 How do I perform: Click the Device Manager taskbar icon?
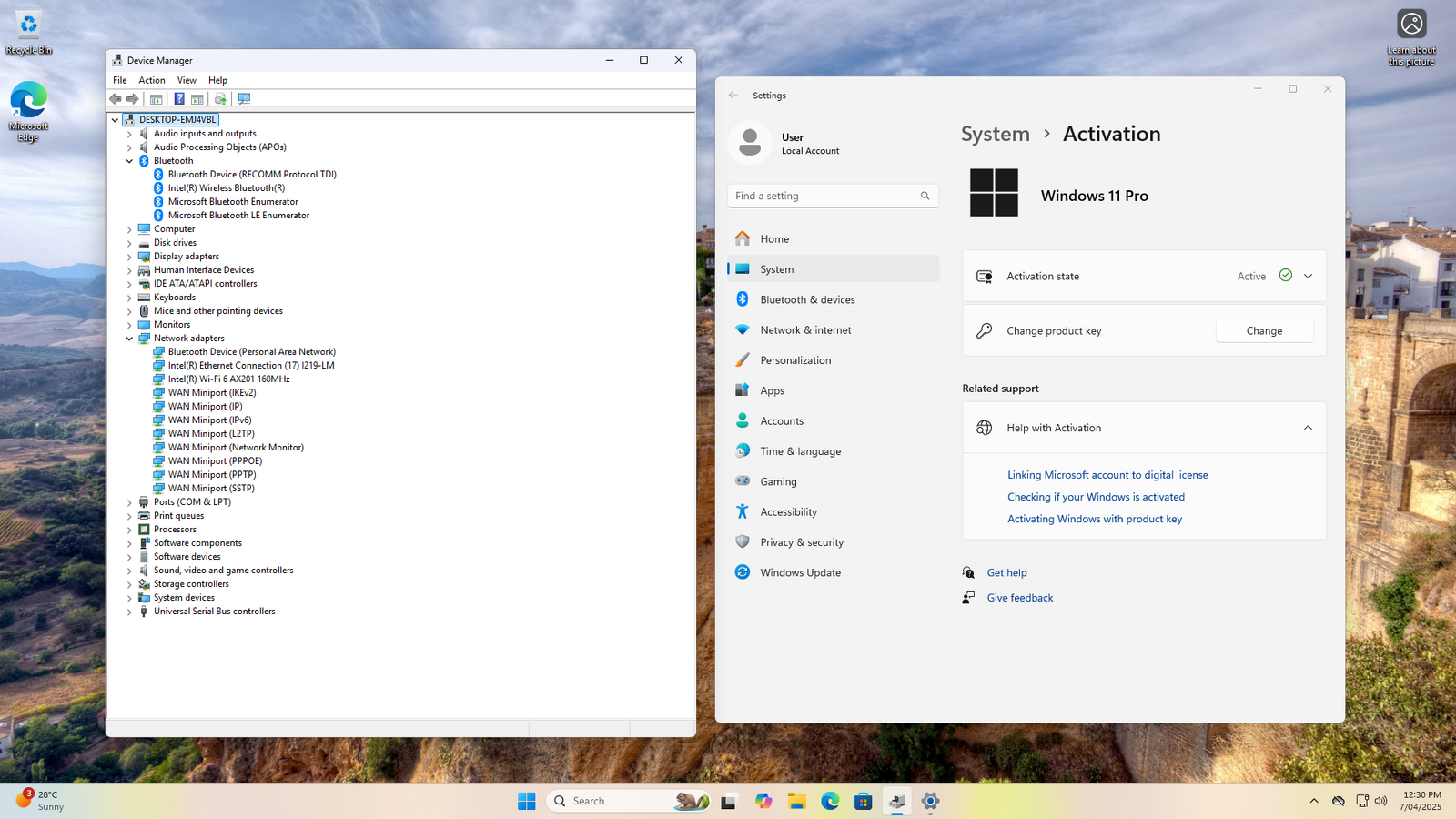897,801
